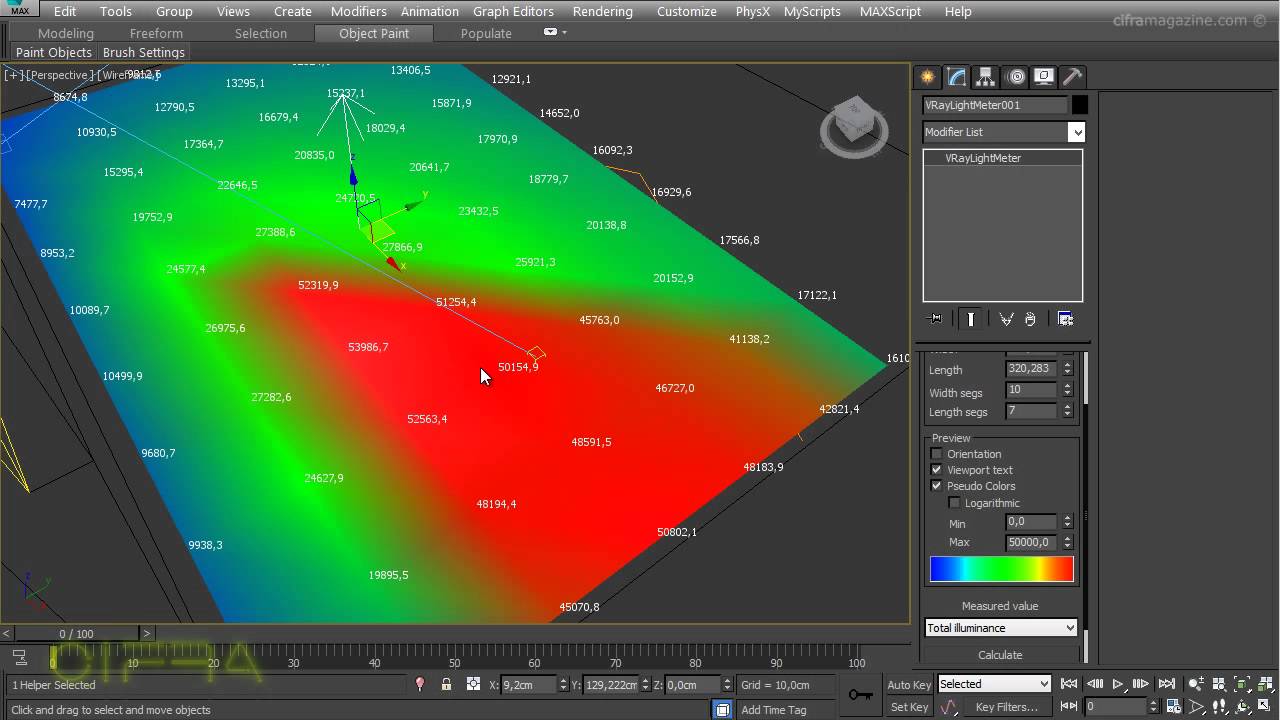Open the Rendering menu
1280x720 pixels.
602,11
